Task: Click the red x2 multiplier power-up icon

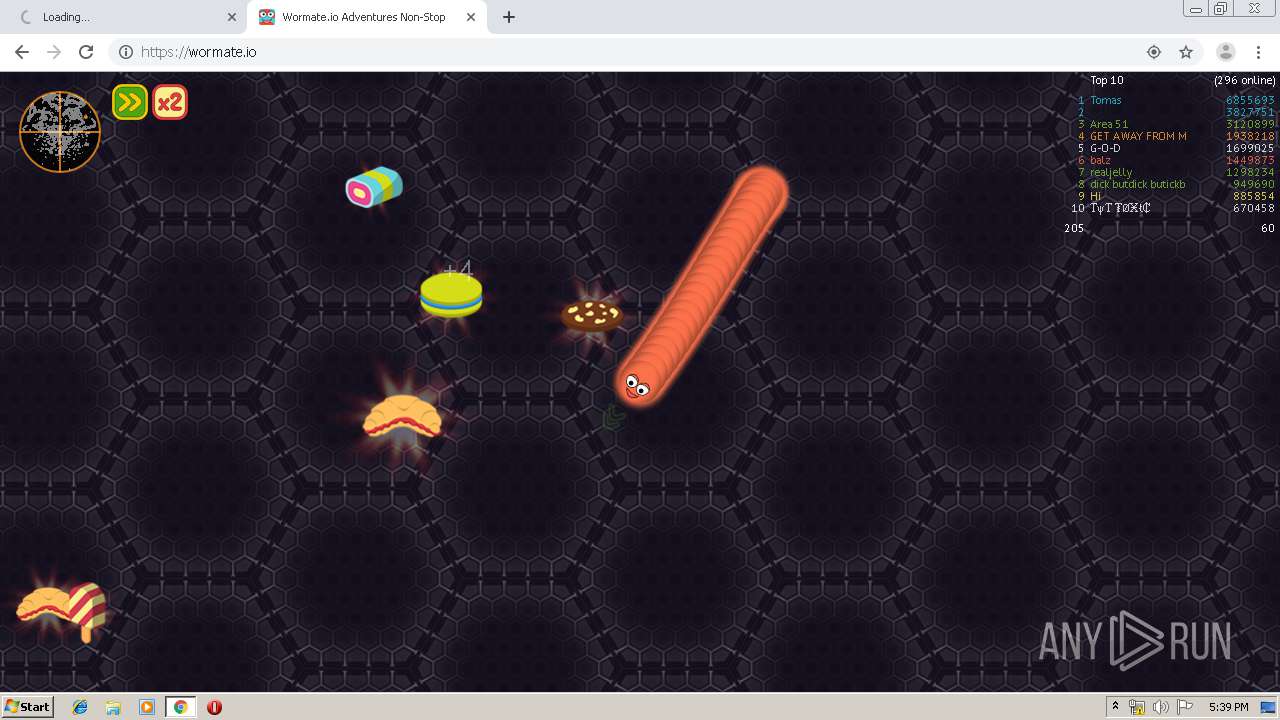Action: (170, 102)
